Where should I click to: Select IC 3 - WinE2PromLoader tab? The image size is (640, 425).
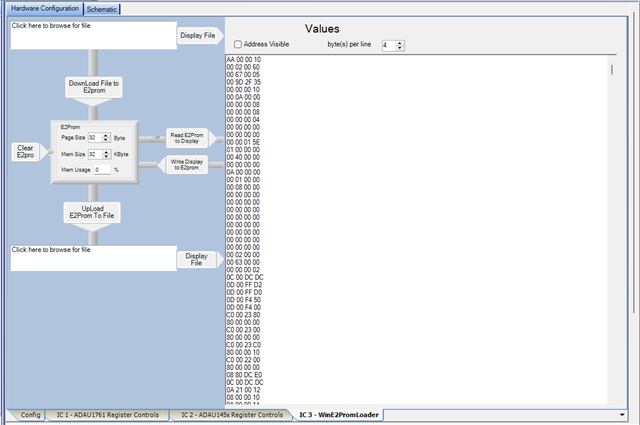tap(339, 415)
